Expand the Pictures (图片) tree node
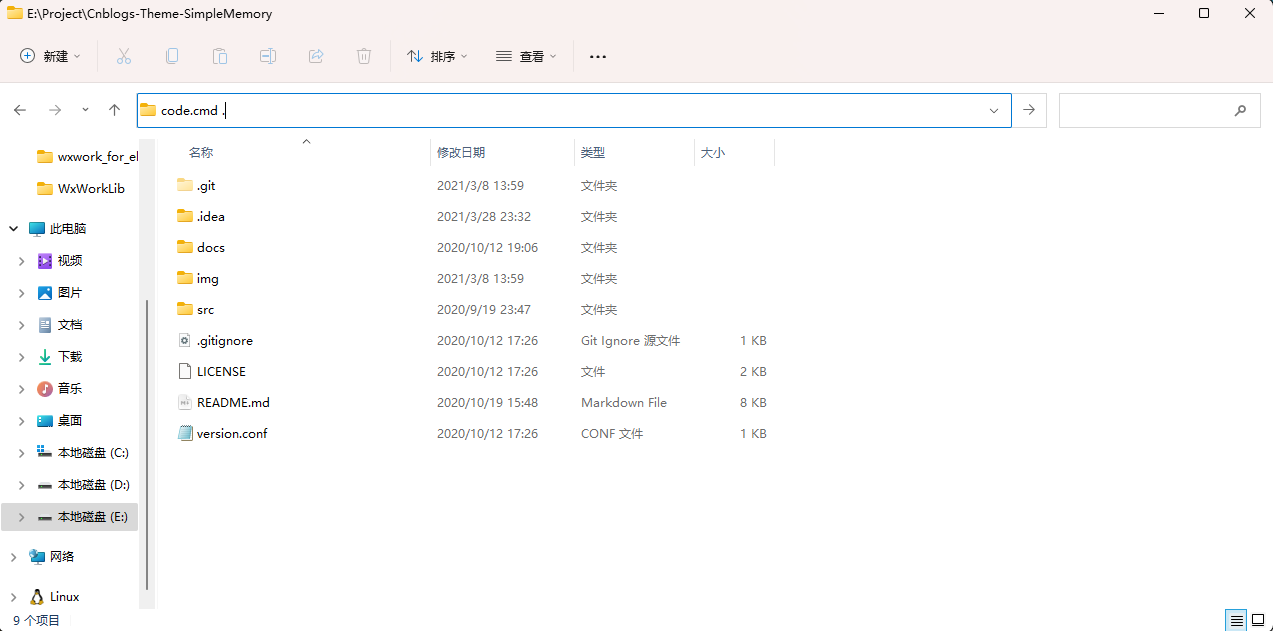 [x=22, y=293]
